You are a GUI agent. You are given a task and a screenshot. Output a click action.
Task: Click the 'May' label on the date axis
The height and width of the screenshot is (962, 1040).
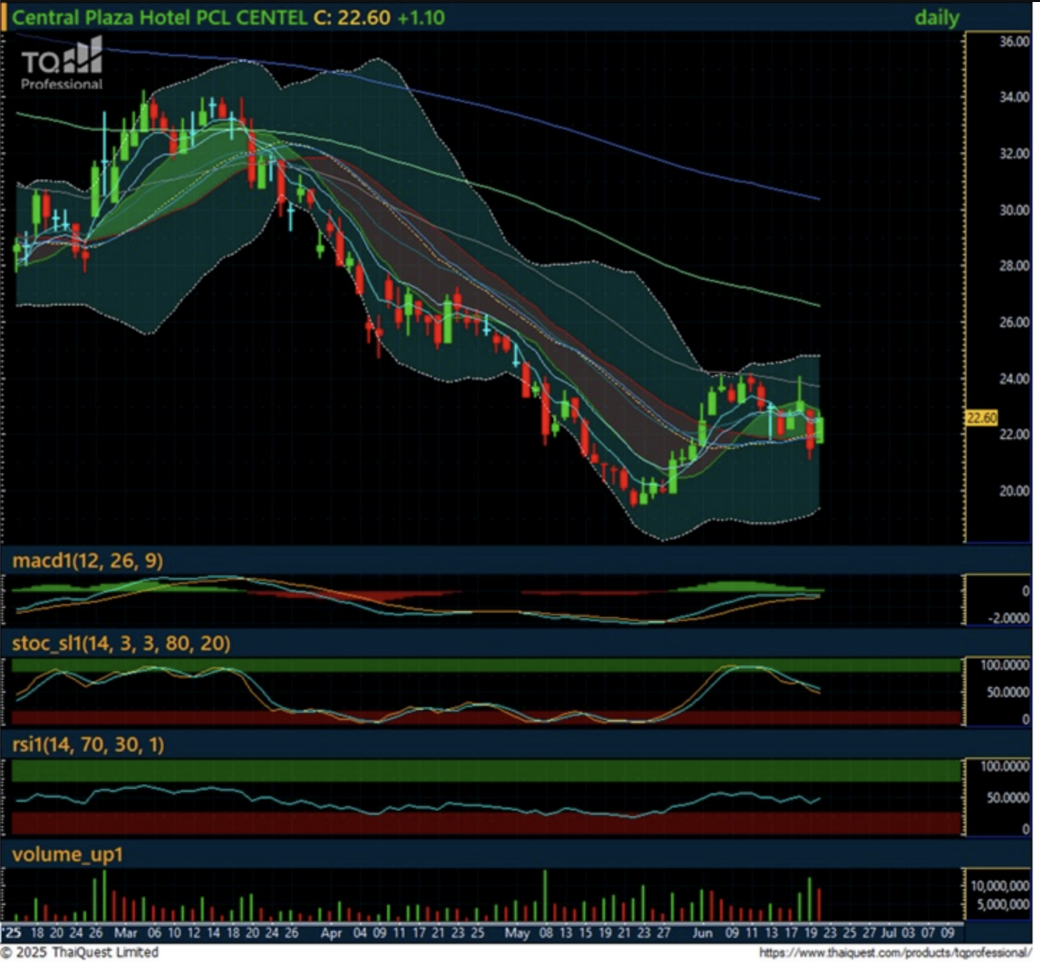(517, 933)
